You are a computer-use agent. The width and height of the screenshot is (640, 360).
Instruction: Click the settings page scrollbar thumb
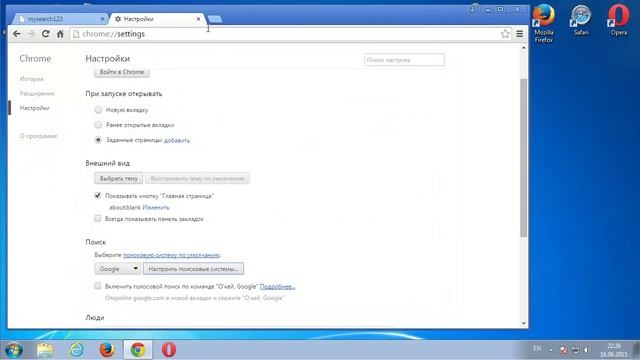(x=524, y=158)
